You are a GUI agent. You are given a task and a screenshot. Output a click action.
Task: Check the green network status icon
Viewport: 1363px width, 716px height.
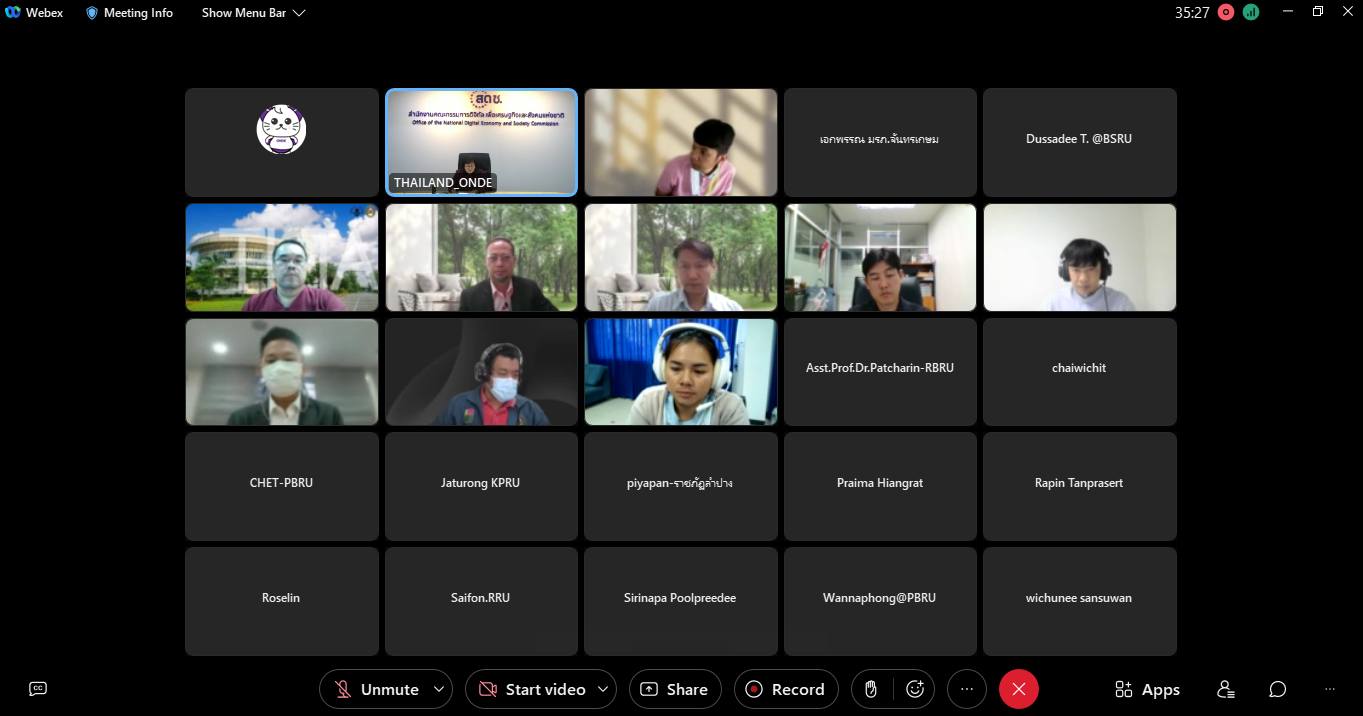point(1251,13)
